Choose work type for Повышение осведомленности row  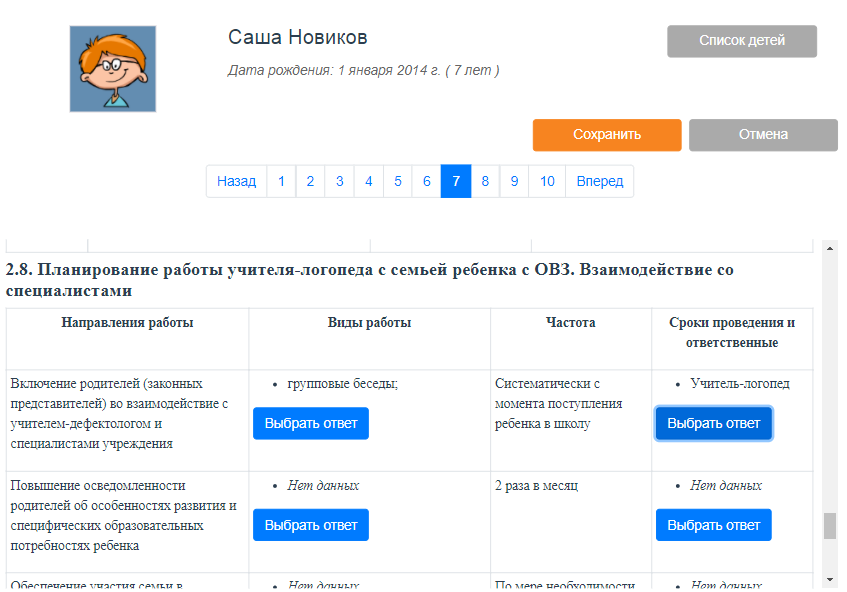[310, 525]
